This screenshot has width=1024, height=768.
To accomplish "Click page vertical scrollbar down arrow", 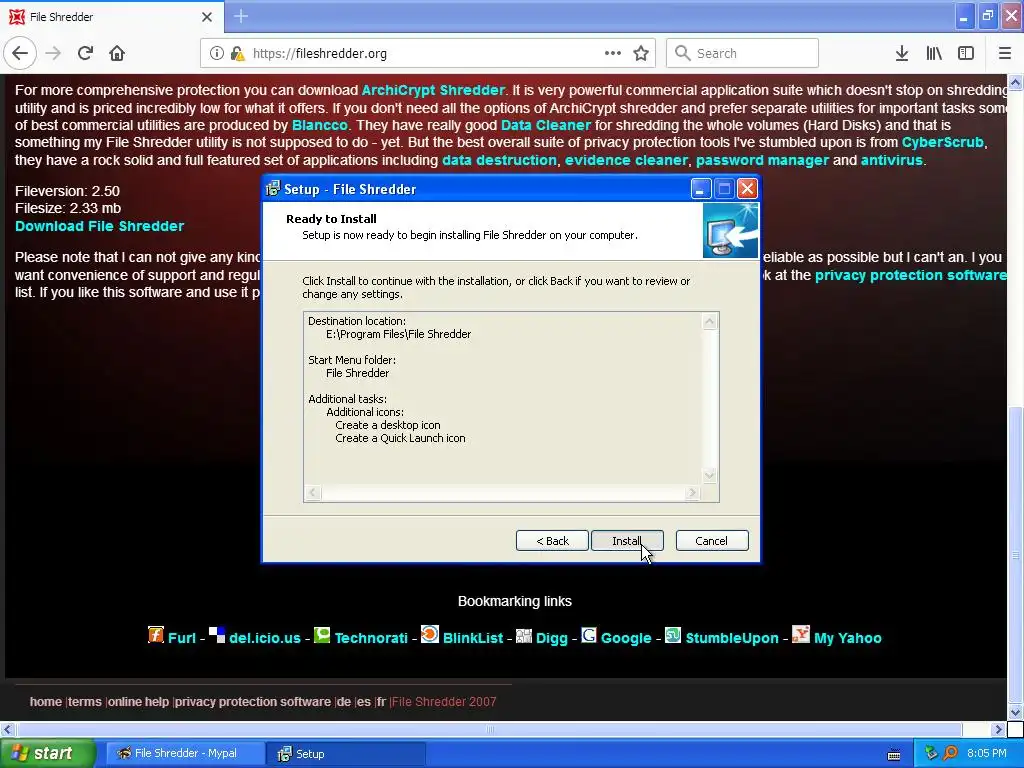I will coord(1015,712).
